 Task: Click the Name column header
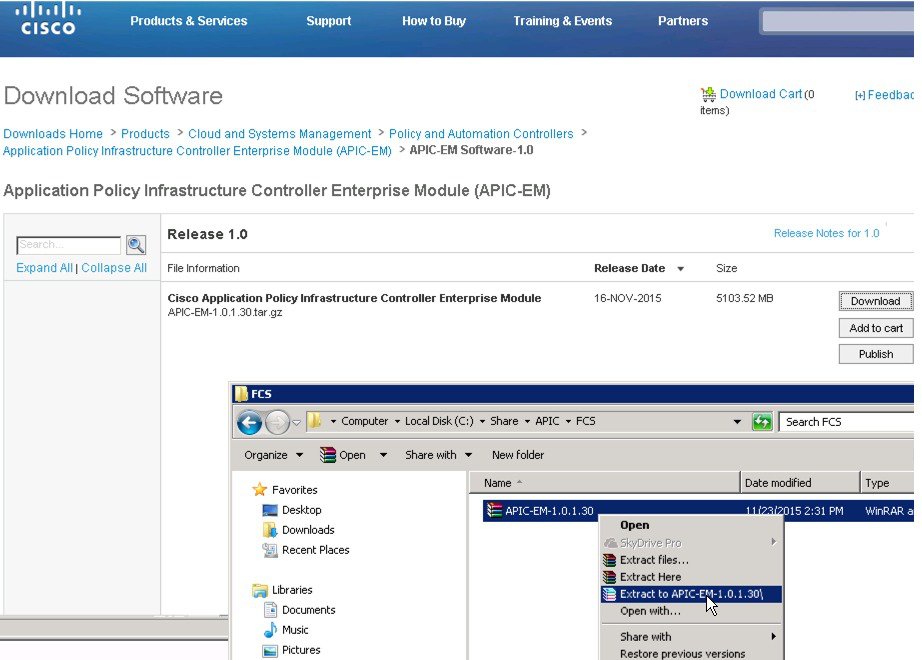coord(604,483)
